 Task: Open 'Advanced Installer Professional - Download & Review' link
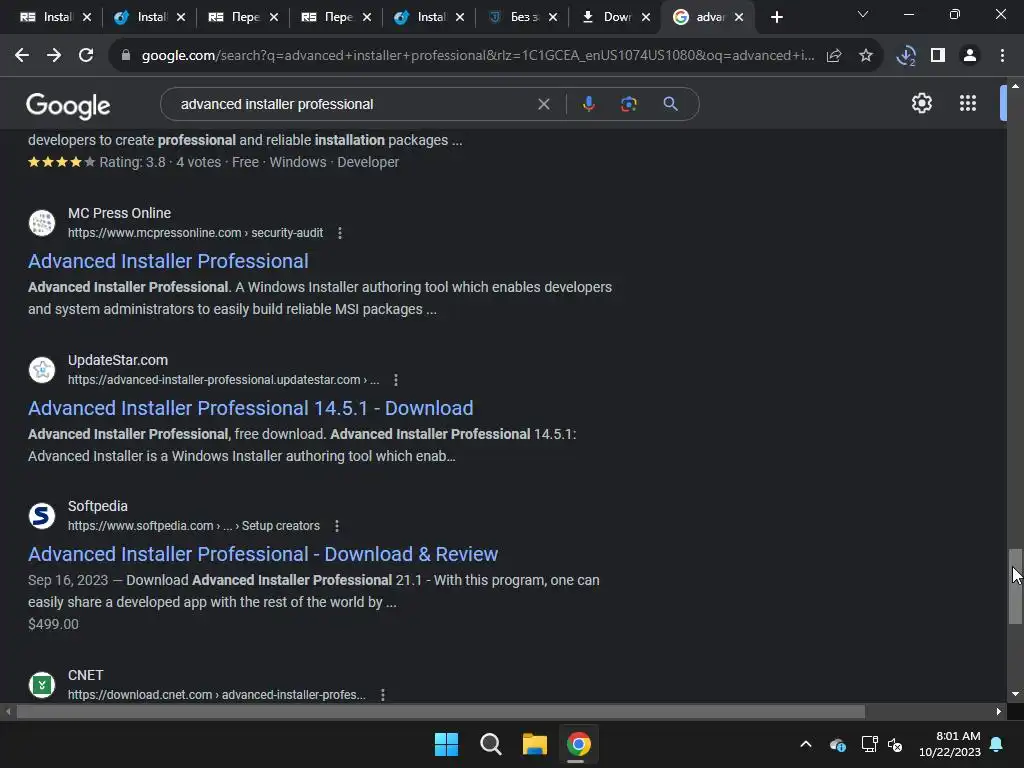[x=263, y=554]
